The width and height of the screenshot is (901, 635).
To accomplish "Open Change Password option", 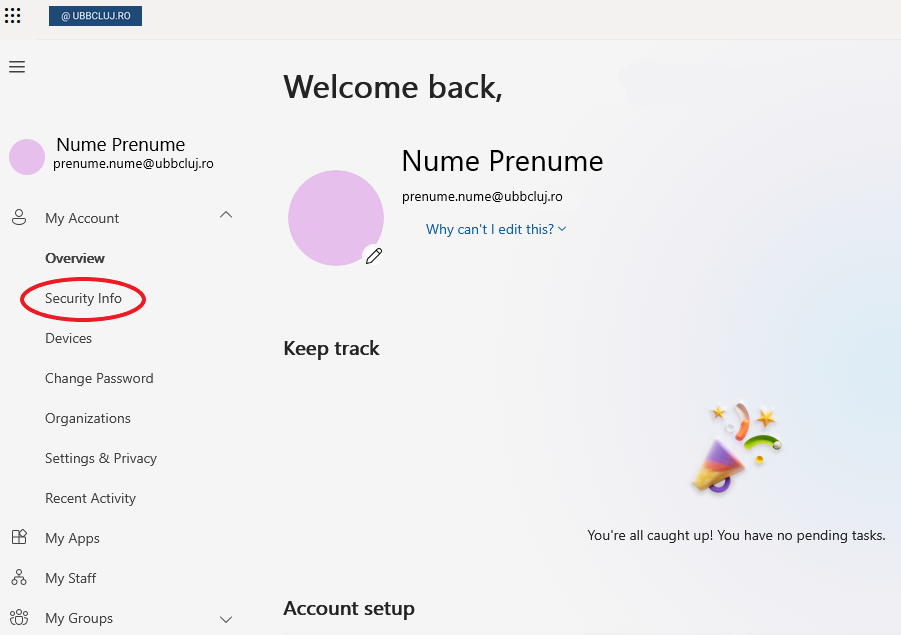I will (x=99, y=378).
